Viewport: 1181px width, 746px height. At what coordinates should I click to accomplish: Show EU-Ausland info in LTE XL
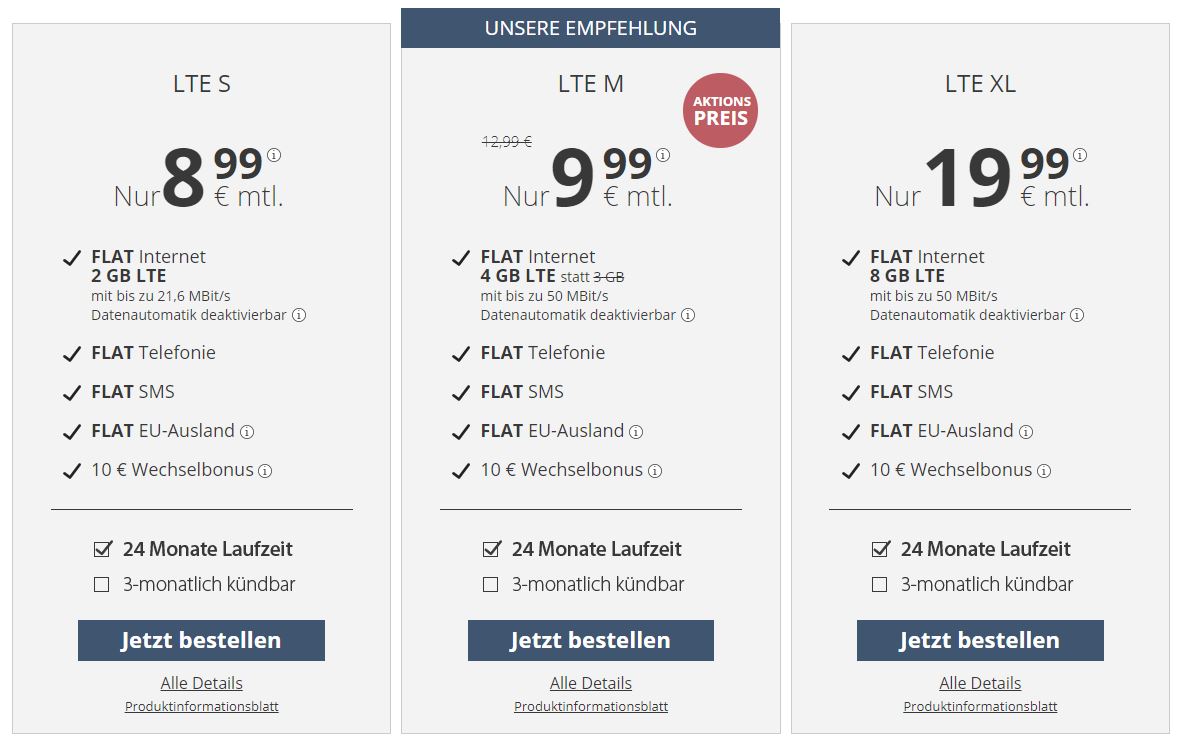(1026, 432)
